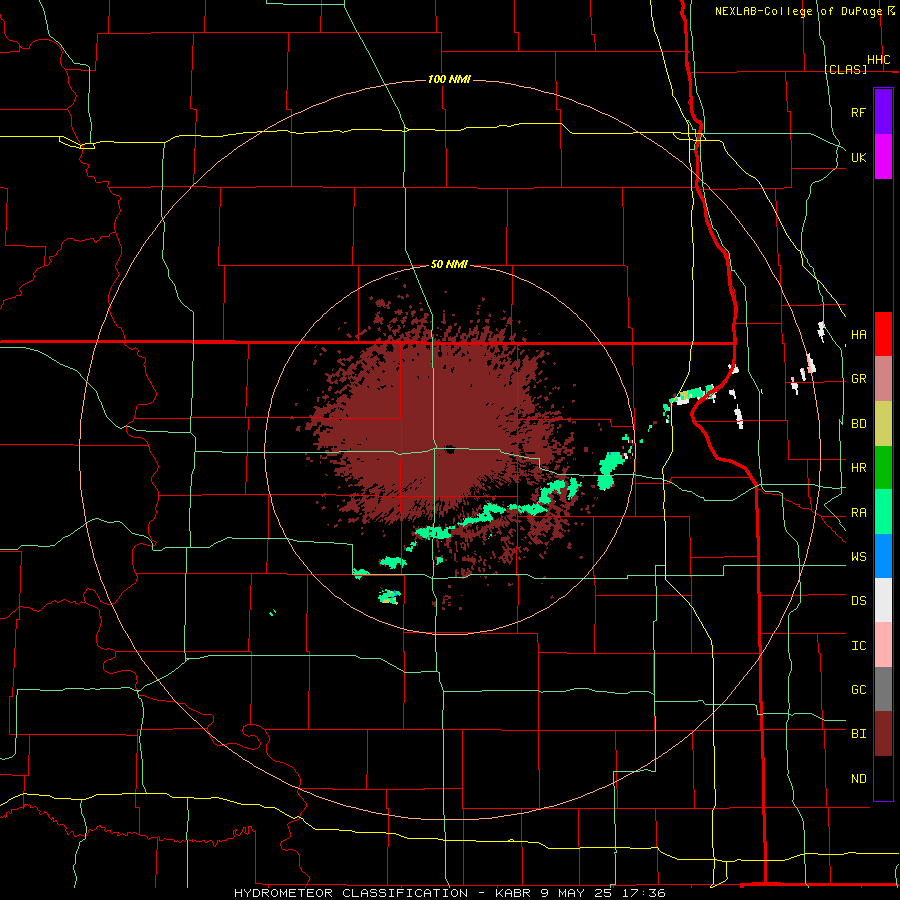900x900 pixels.
Task: Select the BD big drops yellow swatch
Action: 883,423
